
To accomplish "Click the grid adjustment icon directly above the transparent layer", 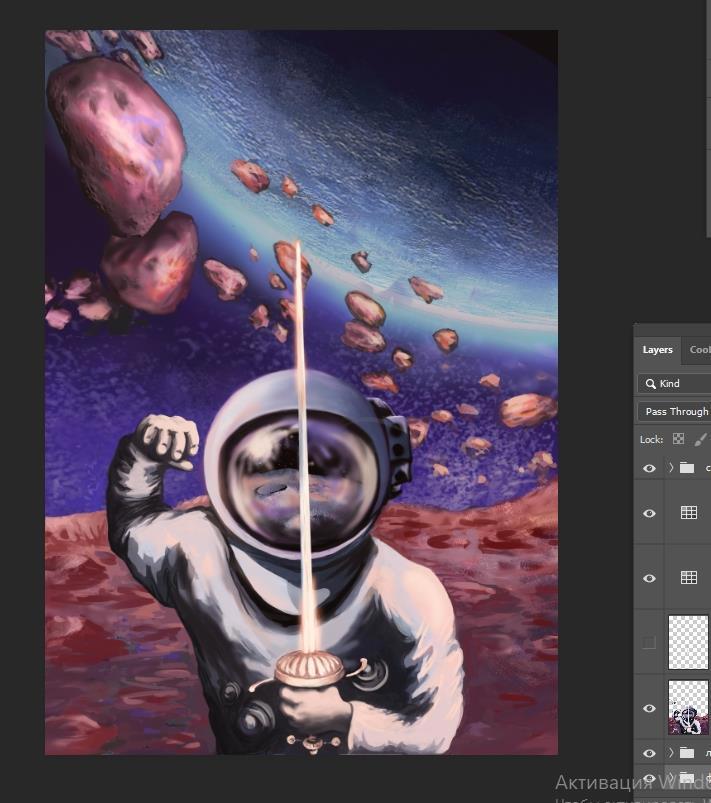I will click(x=688, y=578).
